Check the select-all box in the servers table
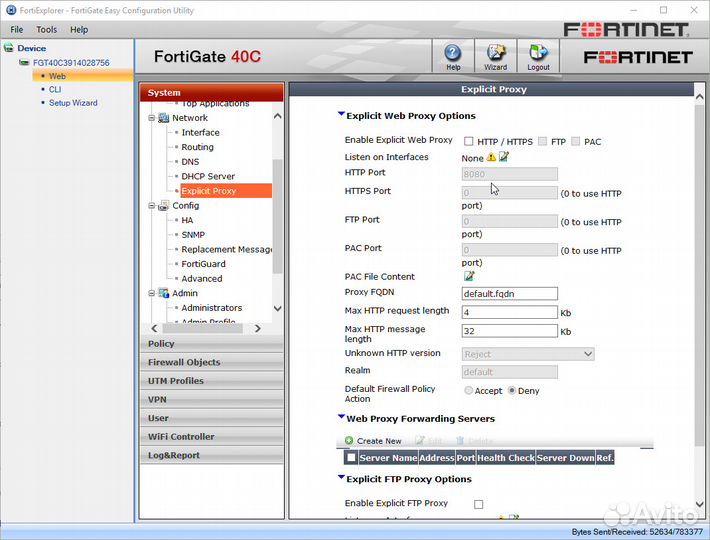The width and height of the screenshot is (710, 540). tap(351, 457)
